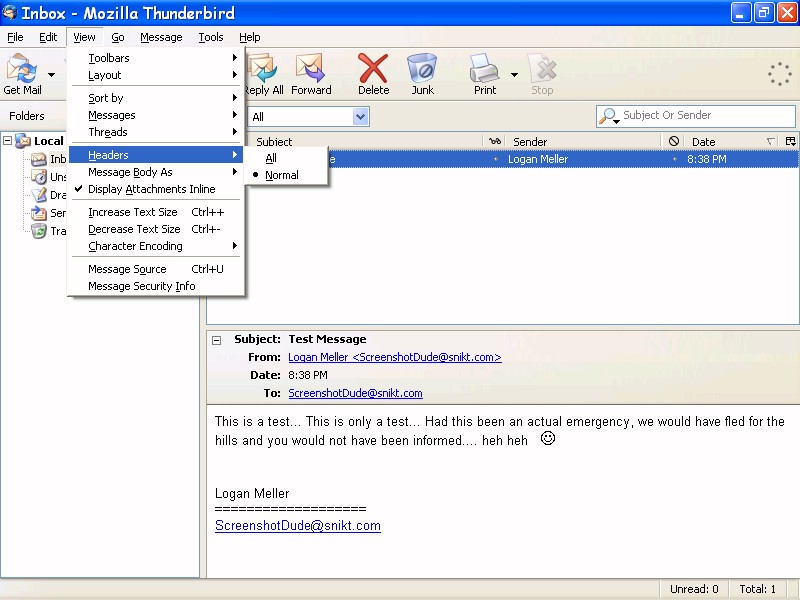Select the Logan Meller message row
The image size is (800, 600).
click(563, 159)
